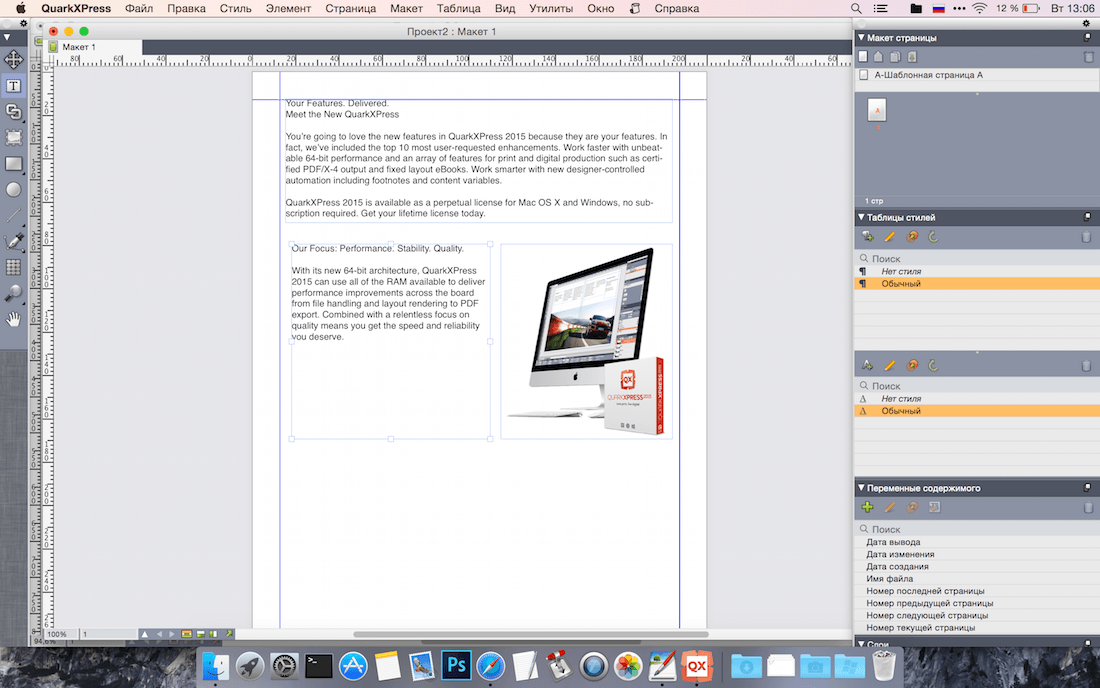Screen dimensions: 1100x688
Task: Open the Утилиты menu
Action: [x=551, y=8]
